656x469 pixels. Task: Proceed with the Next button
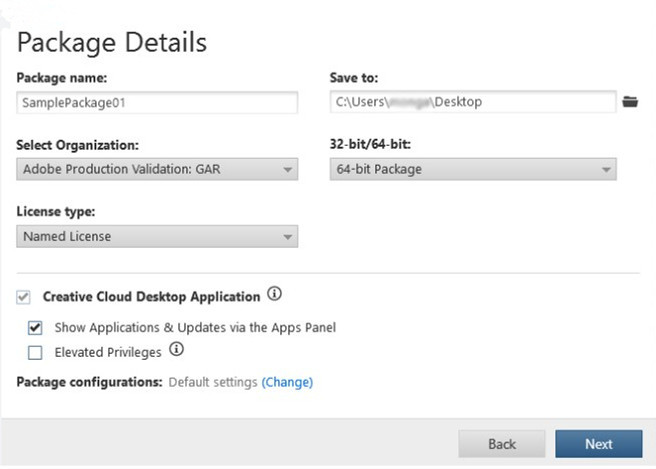pos(598,444)
